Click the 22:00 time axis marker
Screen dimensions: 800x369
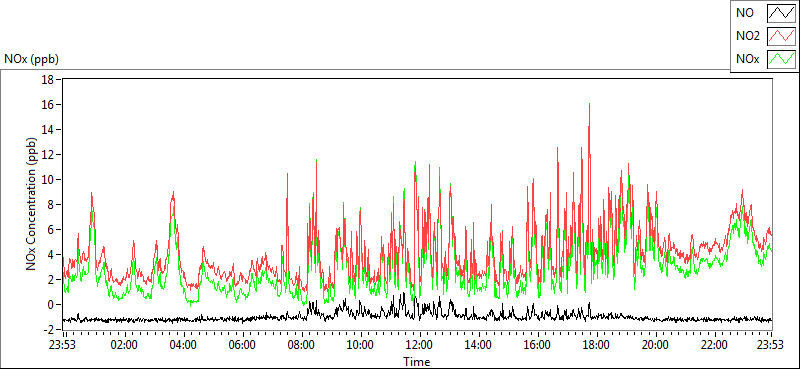(x=714, y=344)
